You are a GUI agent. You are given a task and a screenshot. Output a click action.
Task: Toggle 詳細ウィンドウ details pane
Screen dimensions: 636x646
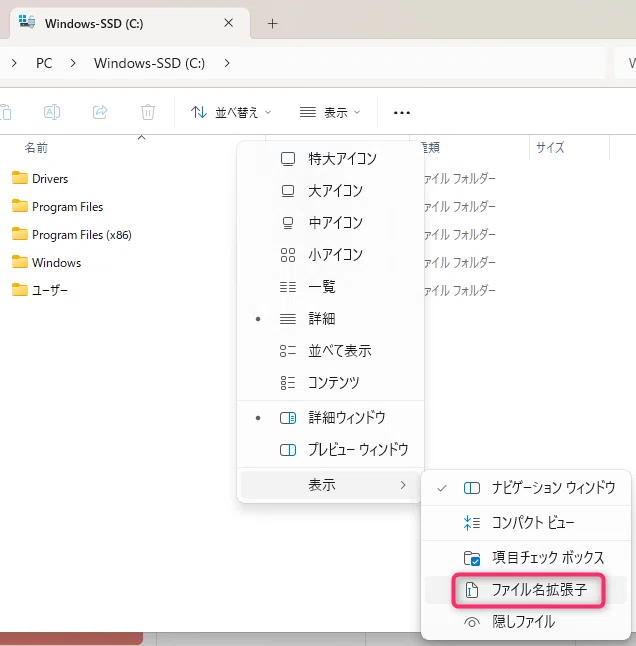pyautogui.click(x=330, y=418)
